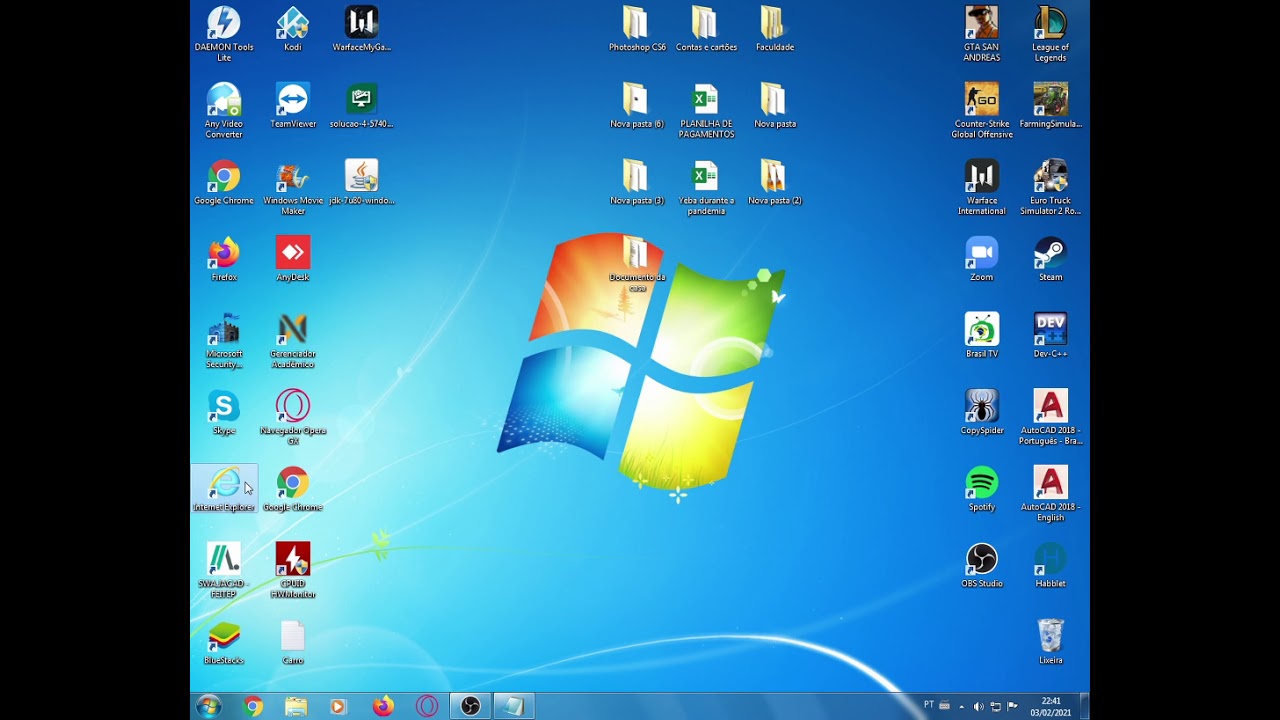The image size is (1280, 720).
Task: Open the clock showing 22:41
Action: pyautogui.click(x=1051, y=707)
